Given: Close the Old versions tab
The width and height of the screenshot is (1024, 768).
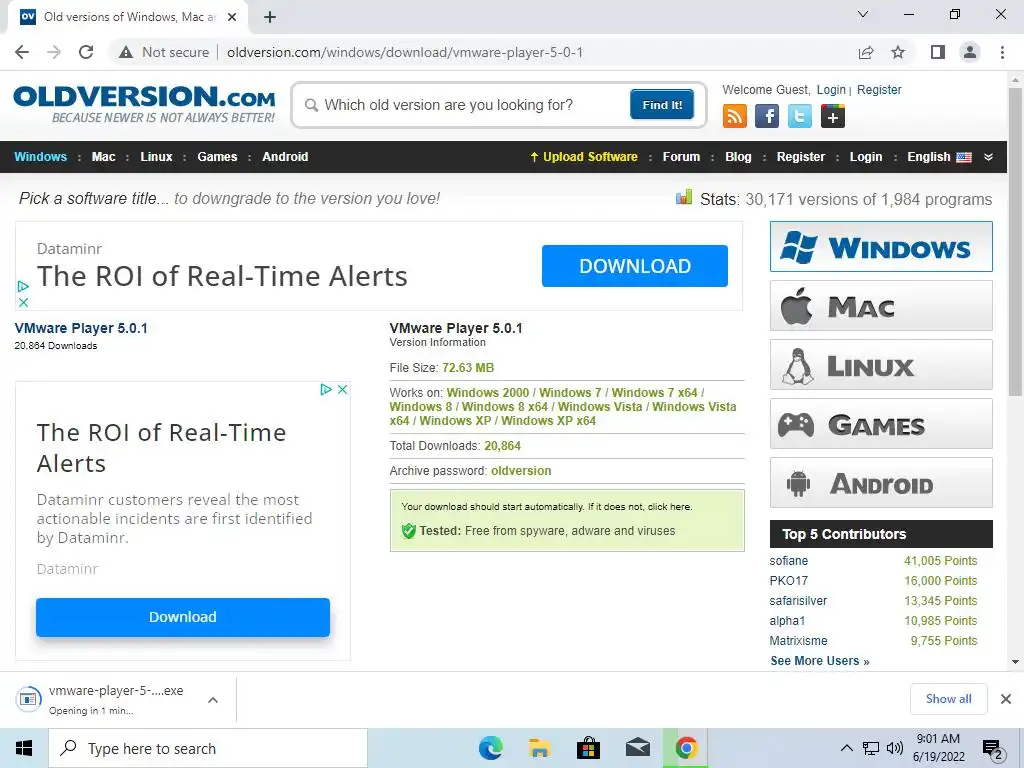Looking at the screenshot, I should 232,17.
